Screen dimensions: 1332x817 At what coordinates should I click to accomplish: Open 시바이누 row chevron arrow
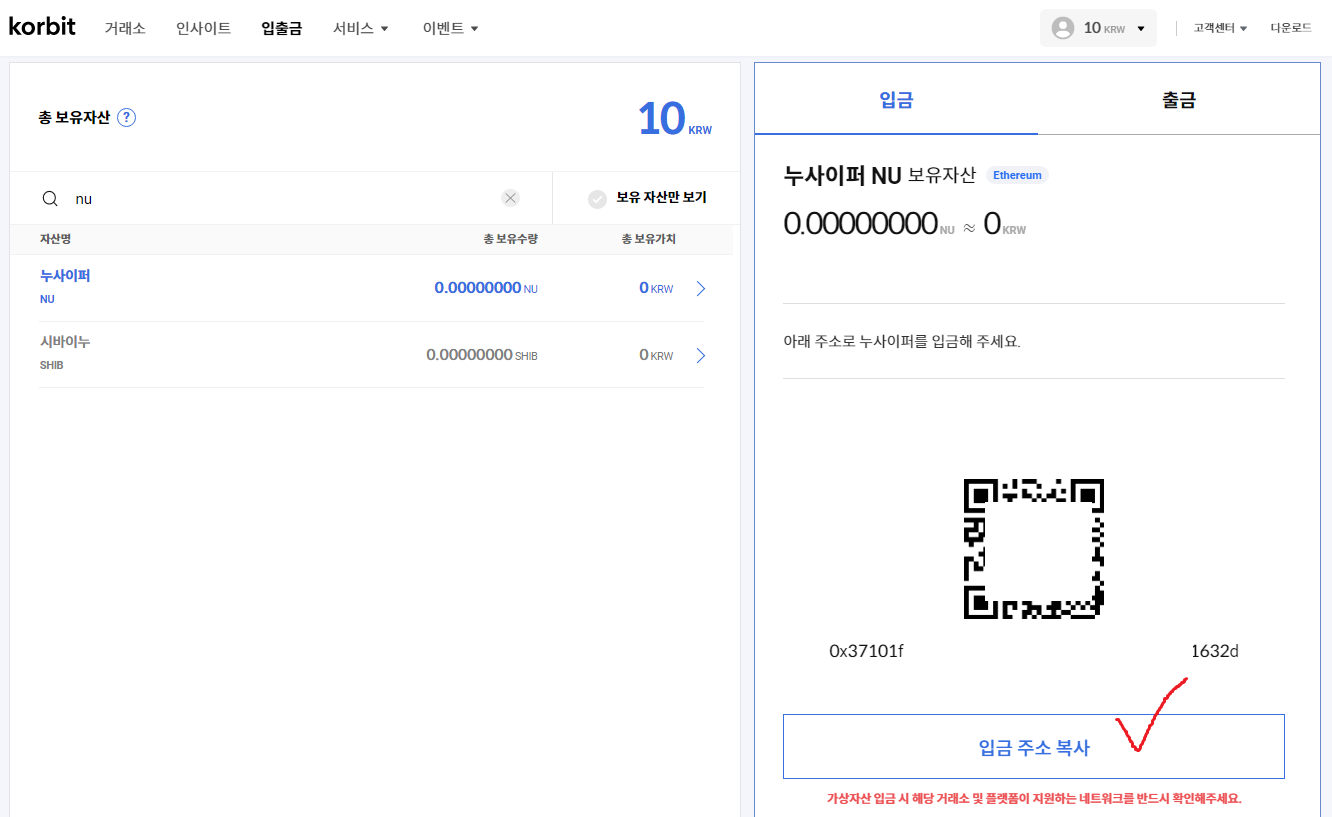(x=700, y=355)
